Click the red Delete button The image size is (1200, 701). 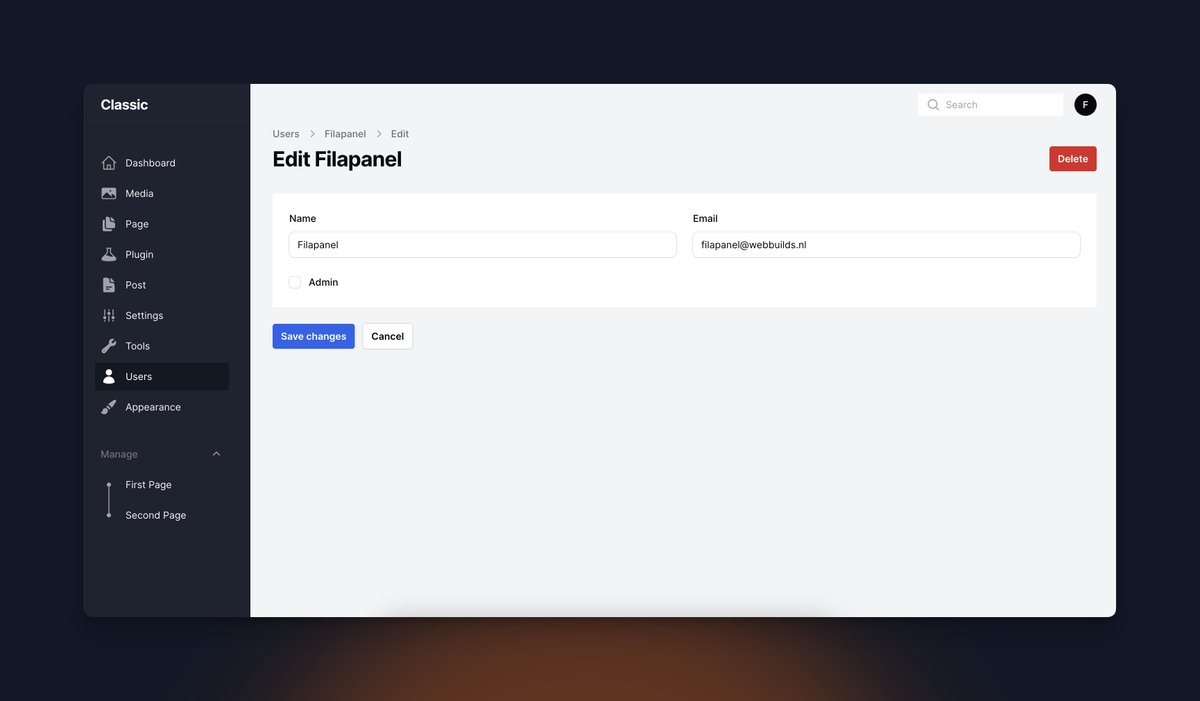tap(1072, 158)
